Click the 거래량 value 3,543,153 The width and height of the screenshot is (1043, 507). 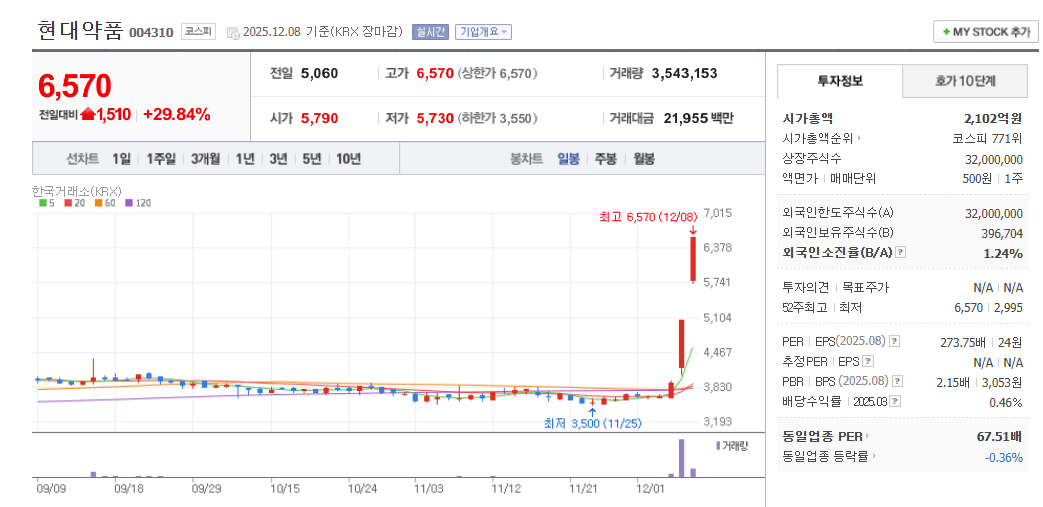(x=684, y=73)
